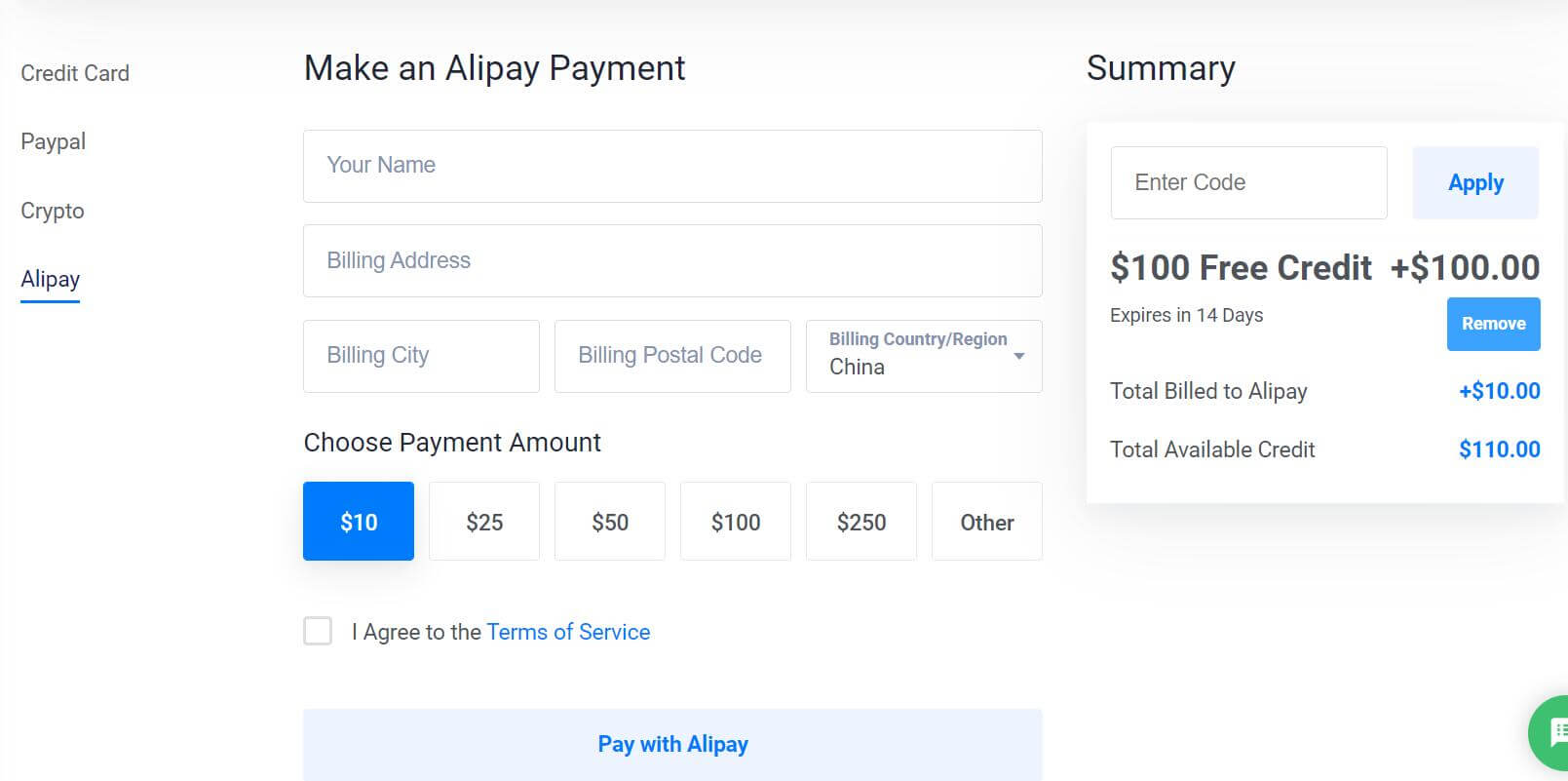This screenshot has width=1568, height=781.
Task: Switch to the Paypal payment tab
Action: 54,142
